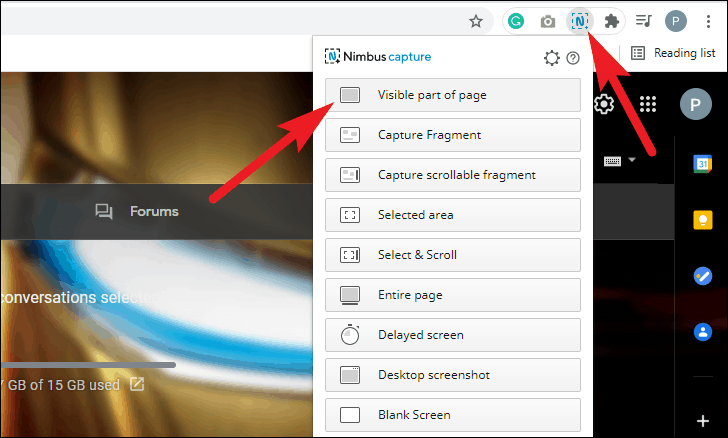Image resolution: width=728 pixels, height=438 pixels.
Task: Open the media control playlist icon
Action: (x=644, y=21)
